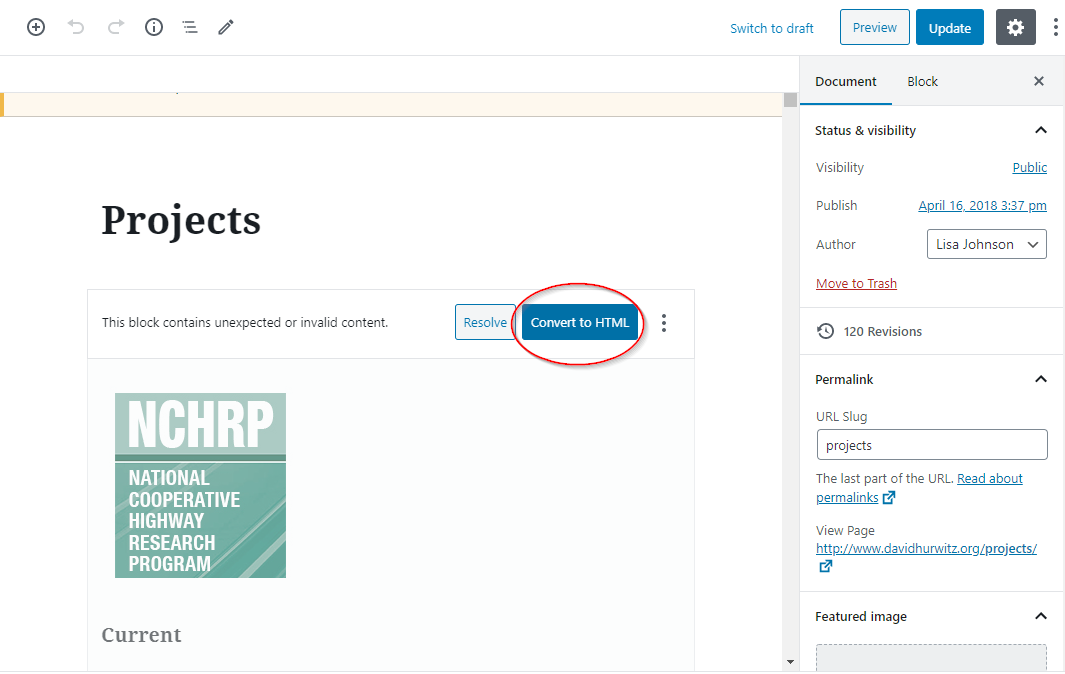Open the davidhurwitz.org/projects page link
The image size is (1065, 674).
tap(926, 548)
